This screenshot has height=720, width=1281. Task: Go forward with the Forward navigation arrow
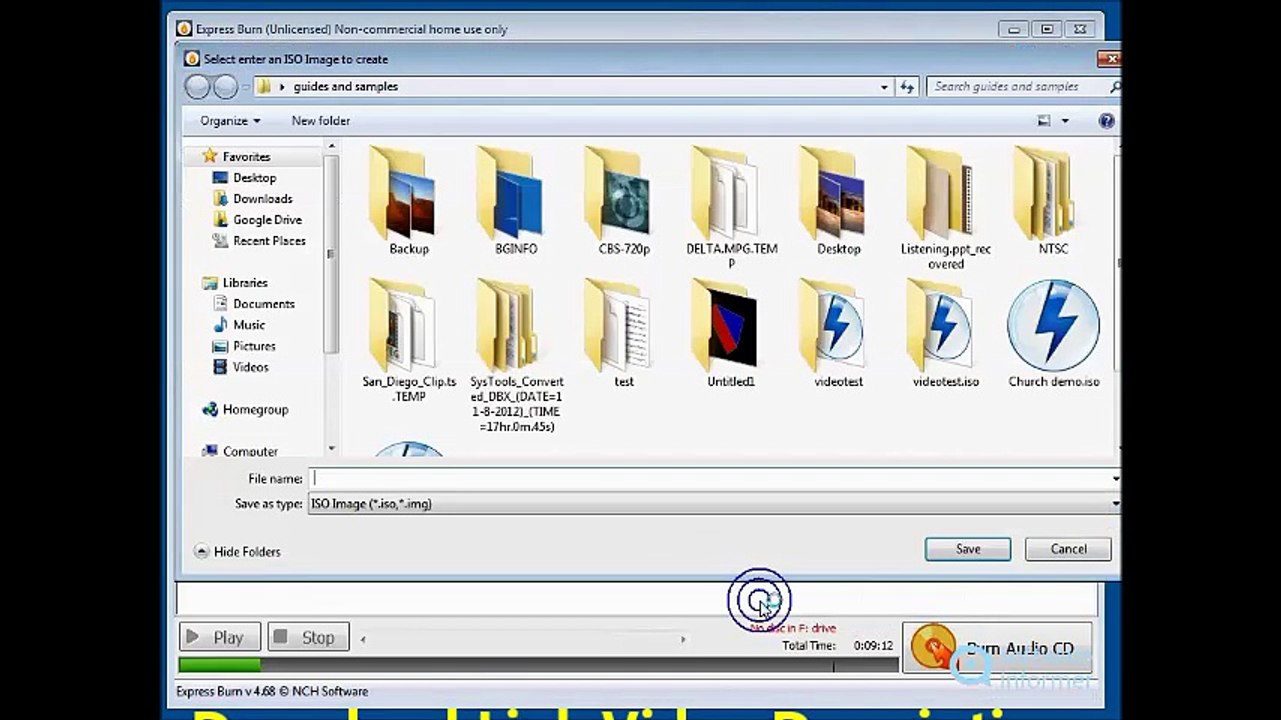(x=225, y=87)
